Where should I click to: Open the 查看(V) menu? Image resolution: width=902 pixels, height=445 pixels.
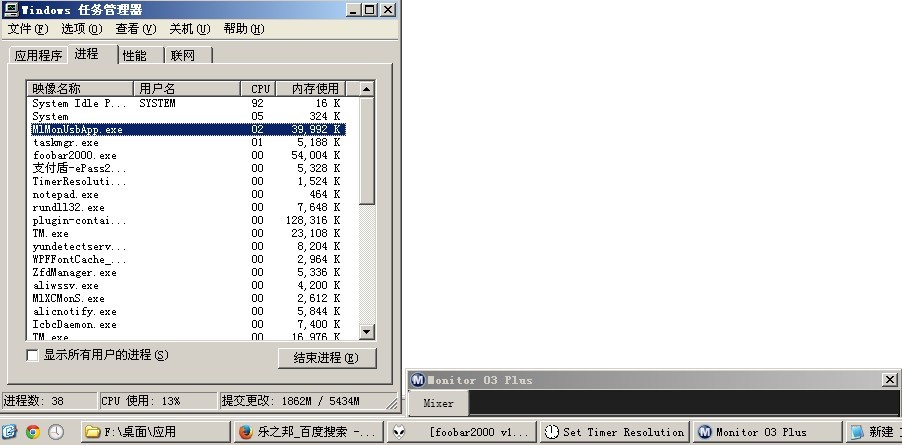[135, 29]
